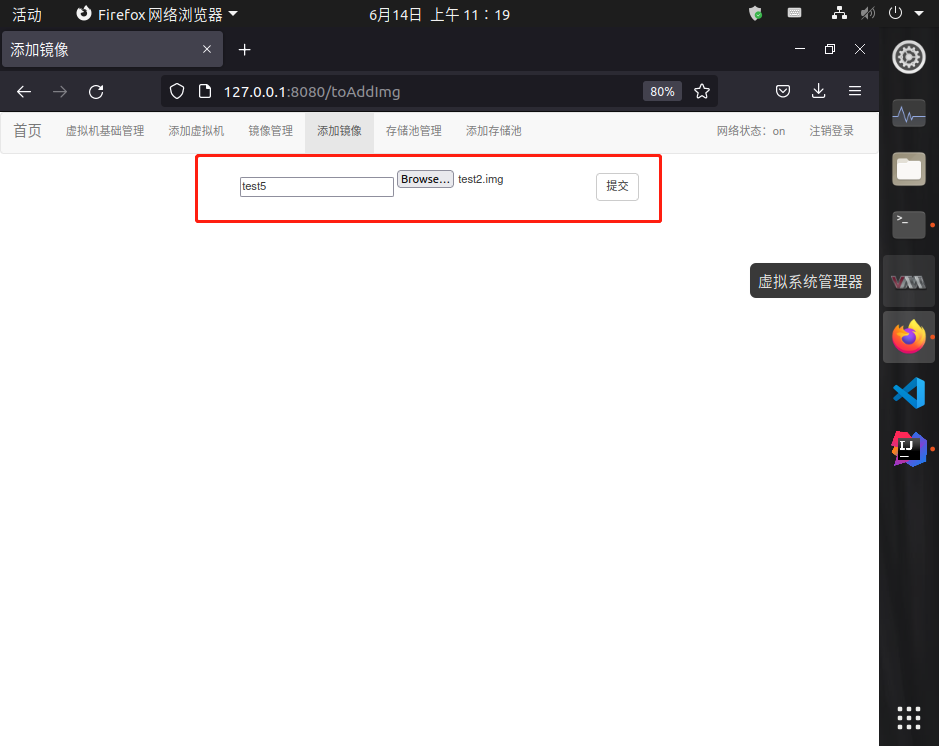Open the shield tracking protection icon
This screenshot has height=746, width=939.
click(x=177, y=91)
